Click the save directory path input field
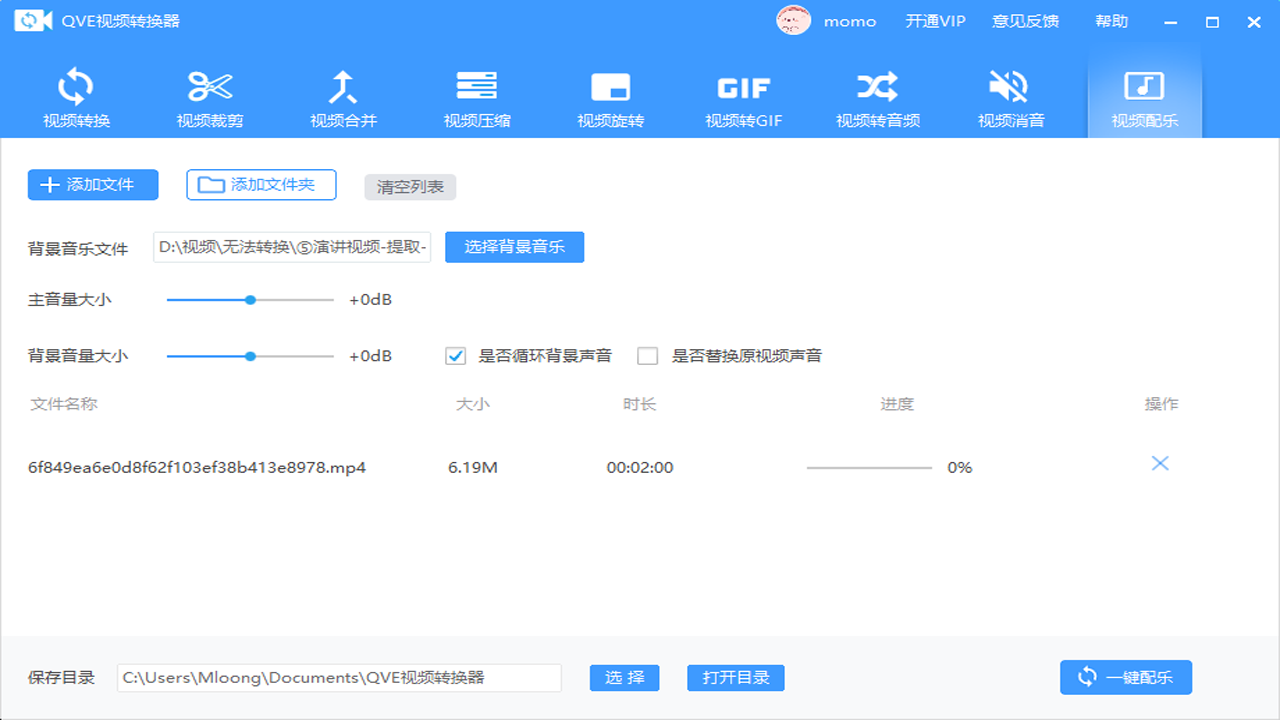 tap(340, 677)
